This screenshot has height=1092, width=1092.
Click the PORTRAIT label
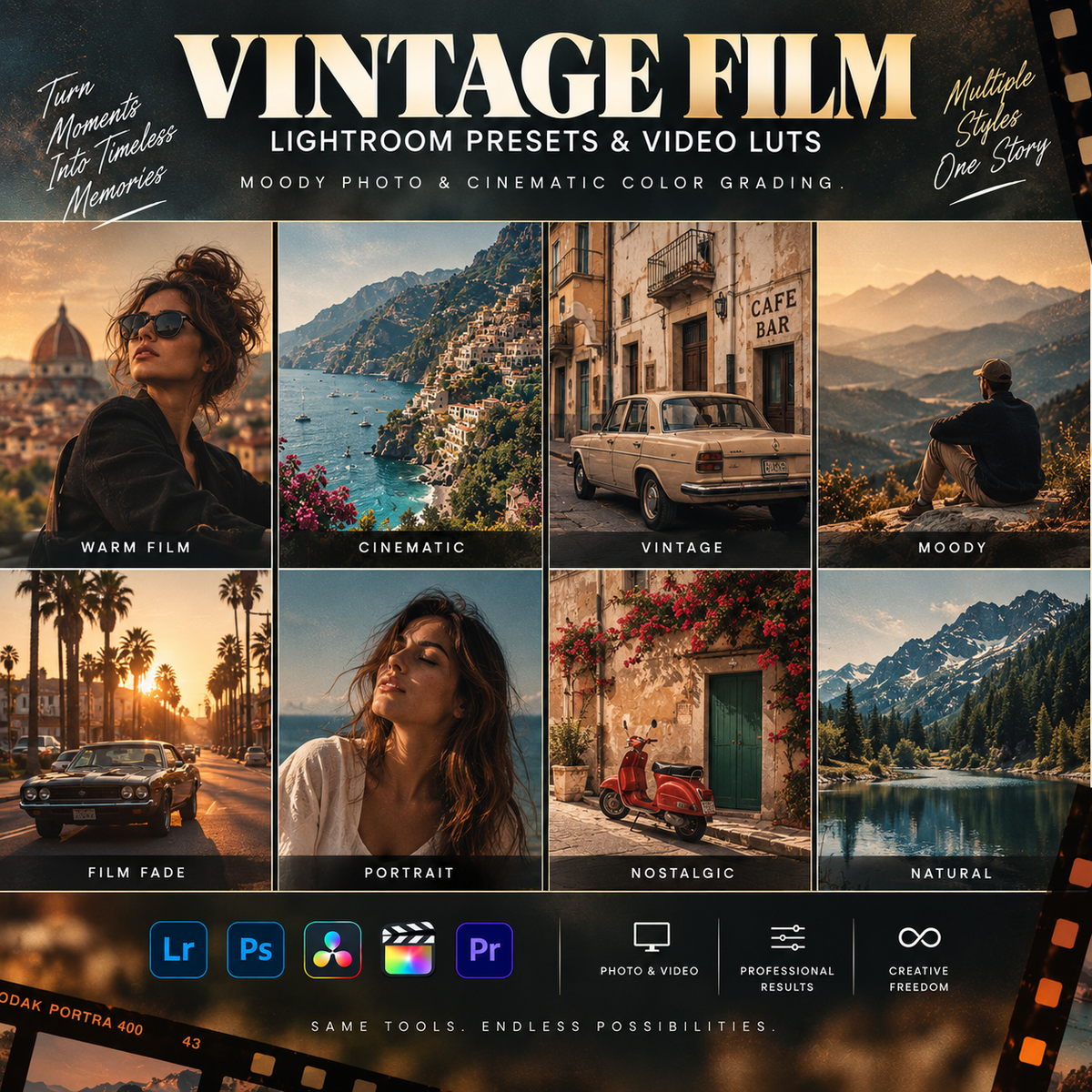click(409, 873)
